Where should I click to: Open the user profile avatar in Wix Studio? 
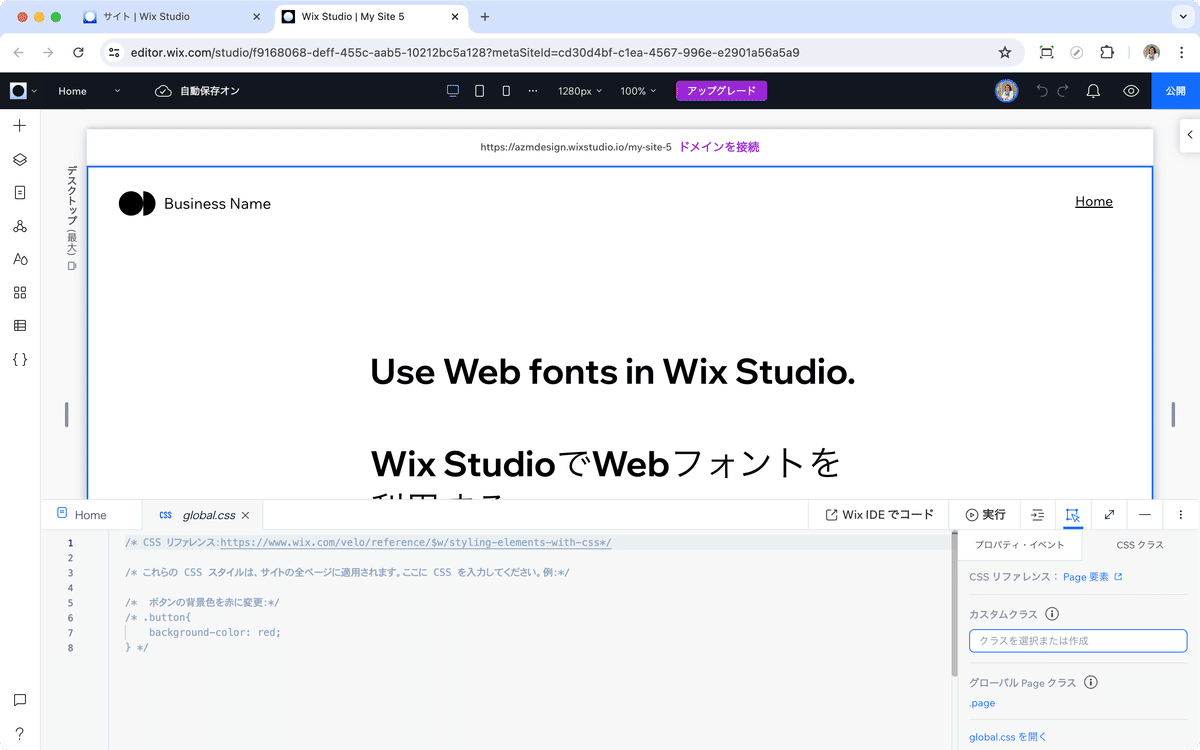1007,91
